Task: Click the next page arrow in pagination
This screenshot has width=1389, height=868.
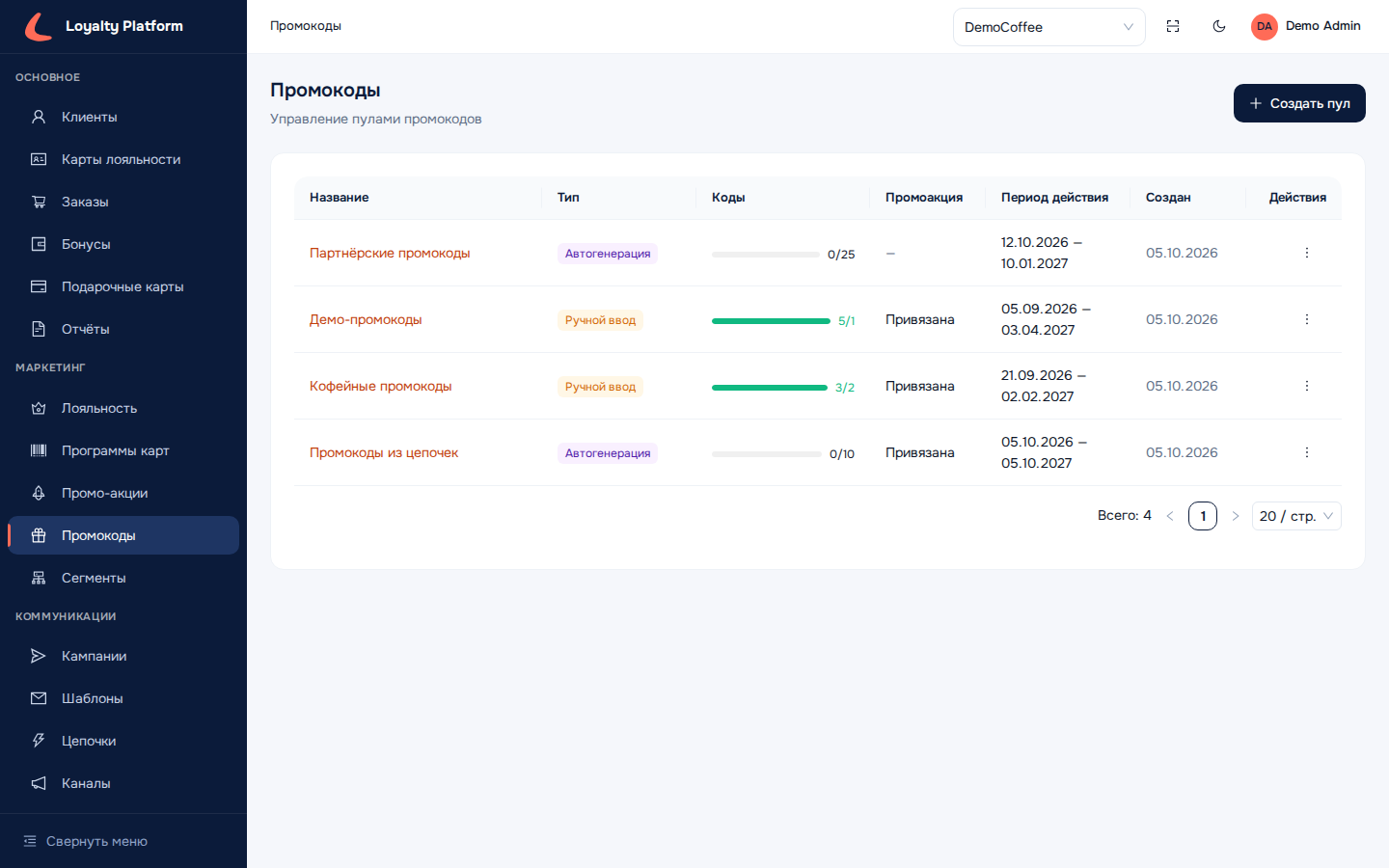Action: pyautogui.click(x=1236, y=516)
